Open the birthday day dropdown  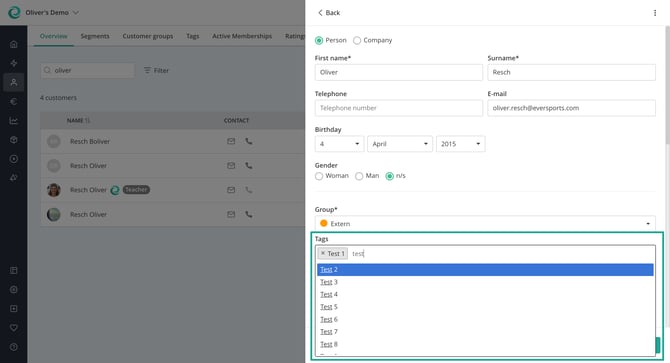pyautogui.click(x=339, y=144)
